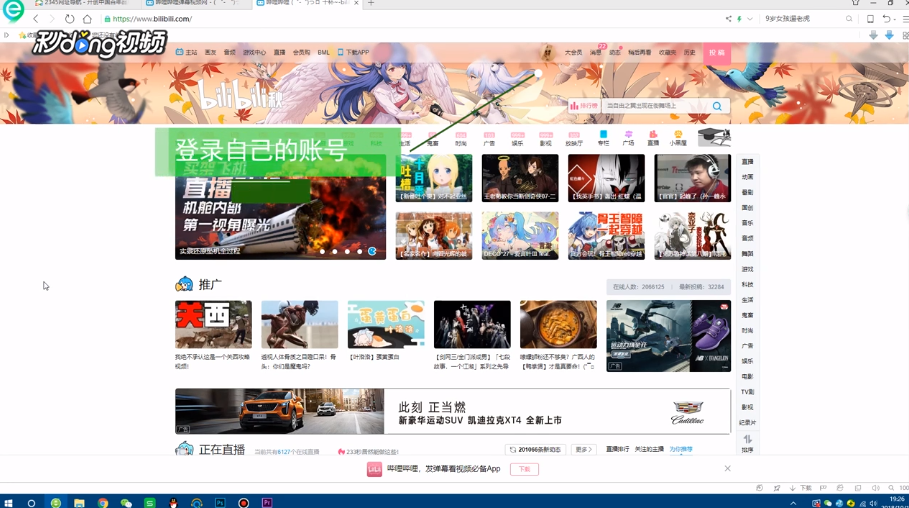Click the pink 投稿 upload button
This screenshot has height=508, width=909.
717,52
